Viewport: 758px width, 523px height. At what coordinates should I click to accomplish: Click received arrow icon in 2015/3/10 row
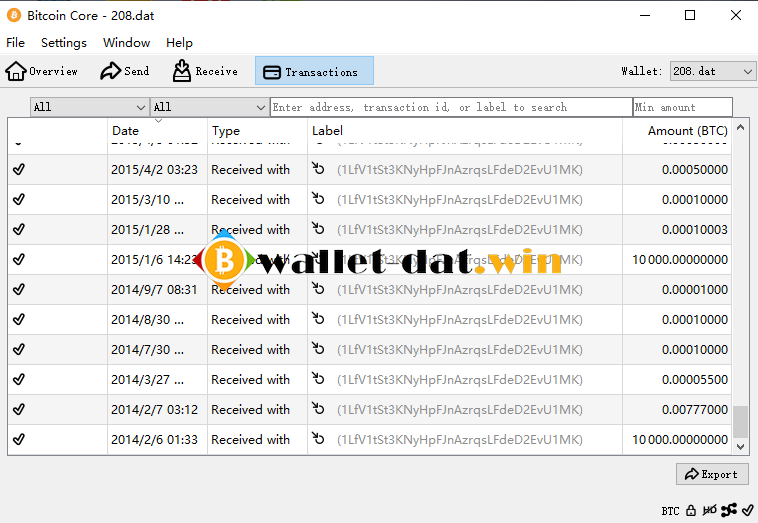pos(318,199)
